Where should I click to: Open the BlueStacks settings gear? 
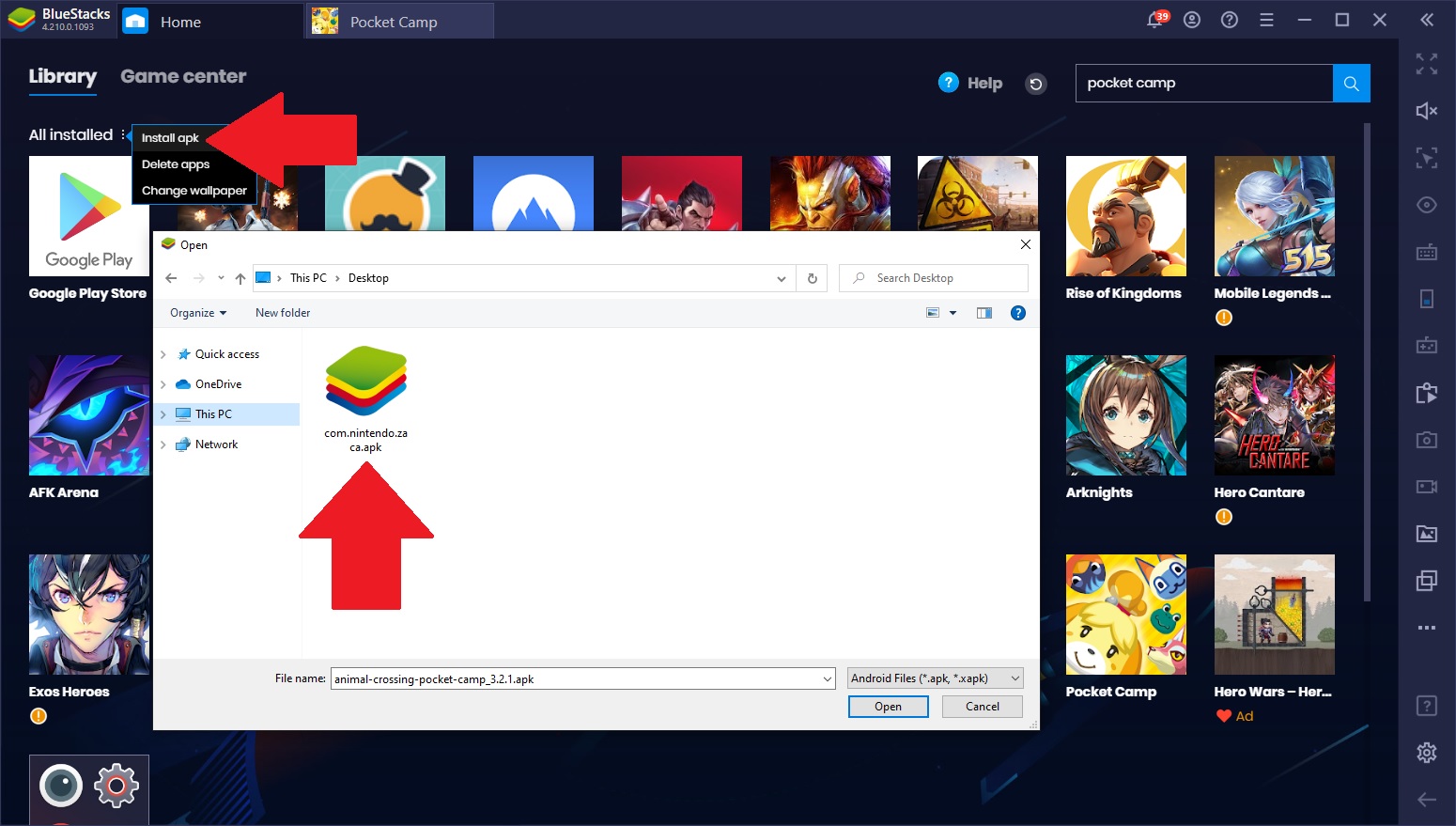pos(1427,753)
